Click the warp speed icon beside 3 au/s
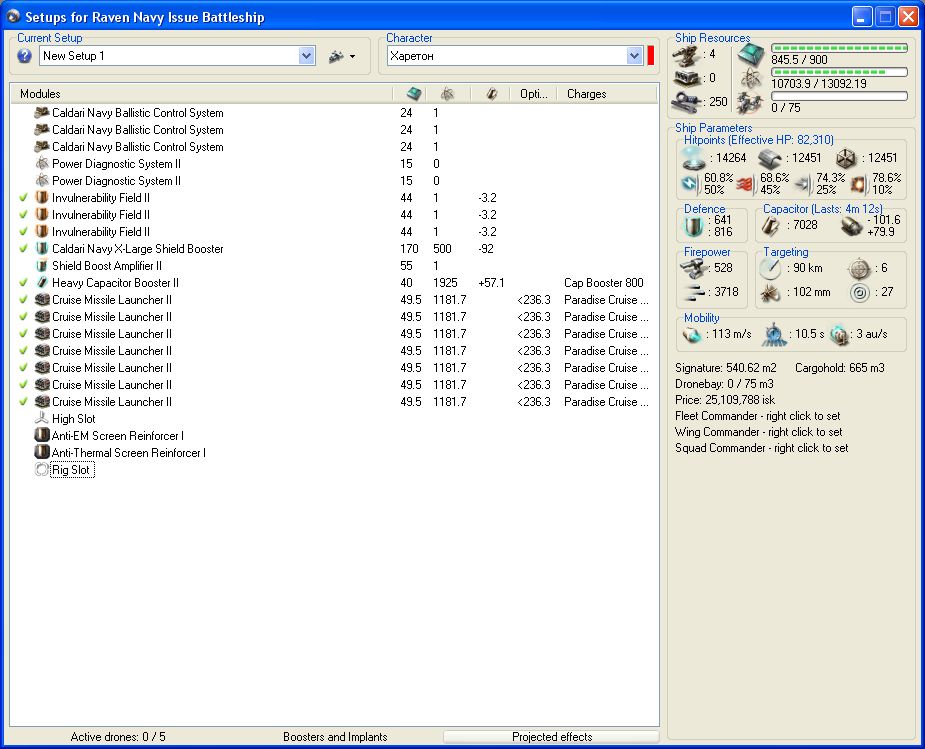925x749 pixels. click(x=839, y=334)
